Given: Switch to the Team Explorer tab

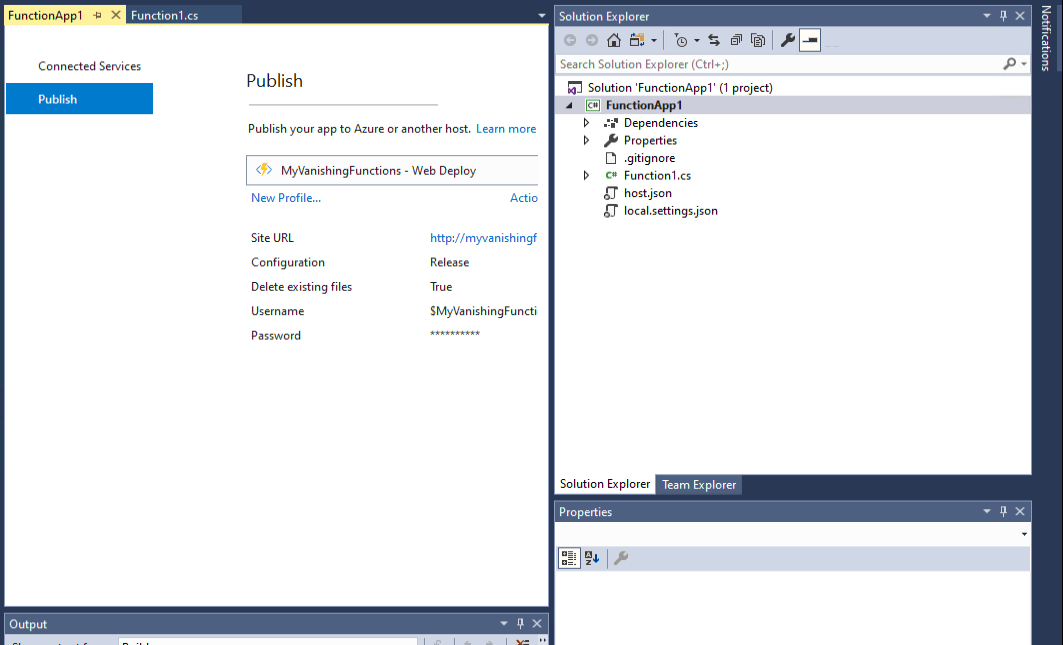Looking at the screenshot, I should (699, 485).
